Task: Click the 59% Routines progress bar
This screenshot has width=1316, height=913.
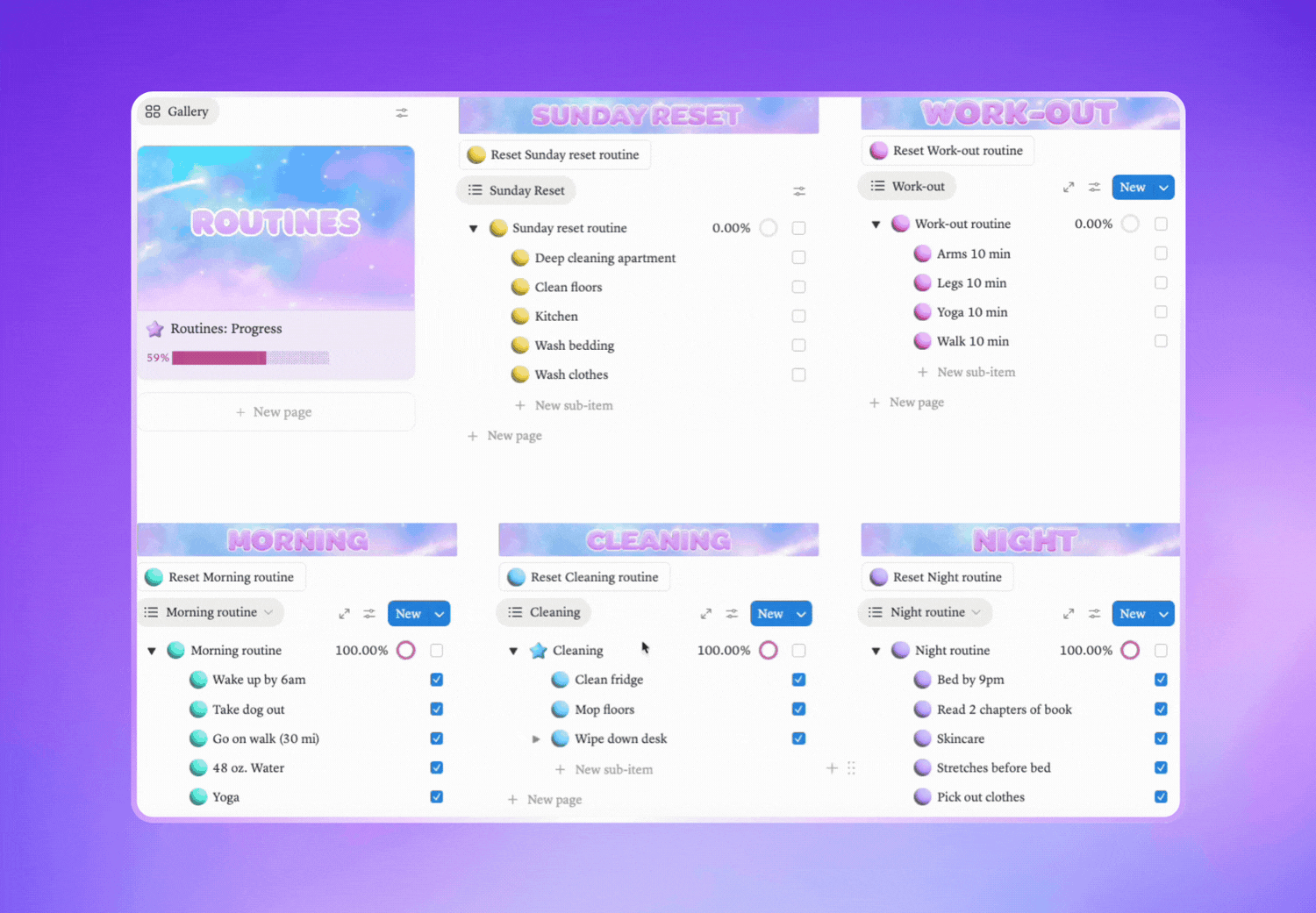Action: [x=250, y=358]
